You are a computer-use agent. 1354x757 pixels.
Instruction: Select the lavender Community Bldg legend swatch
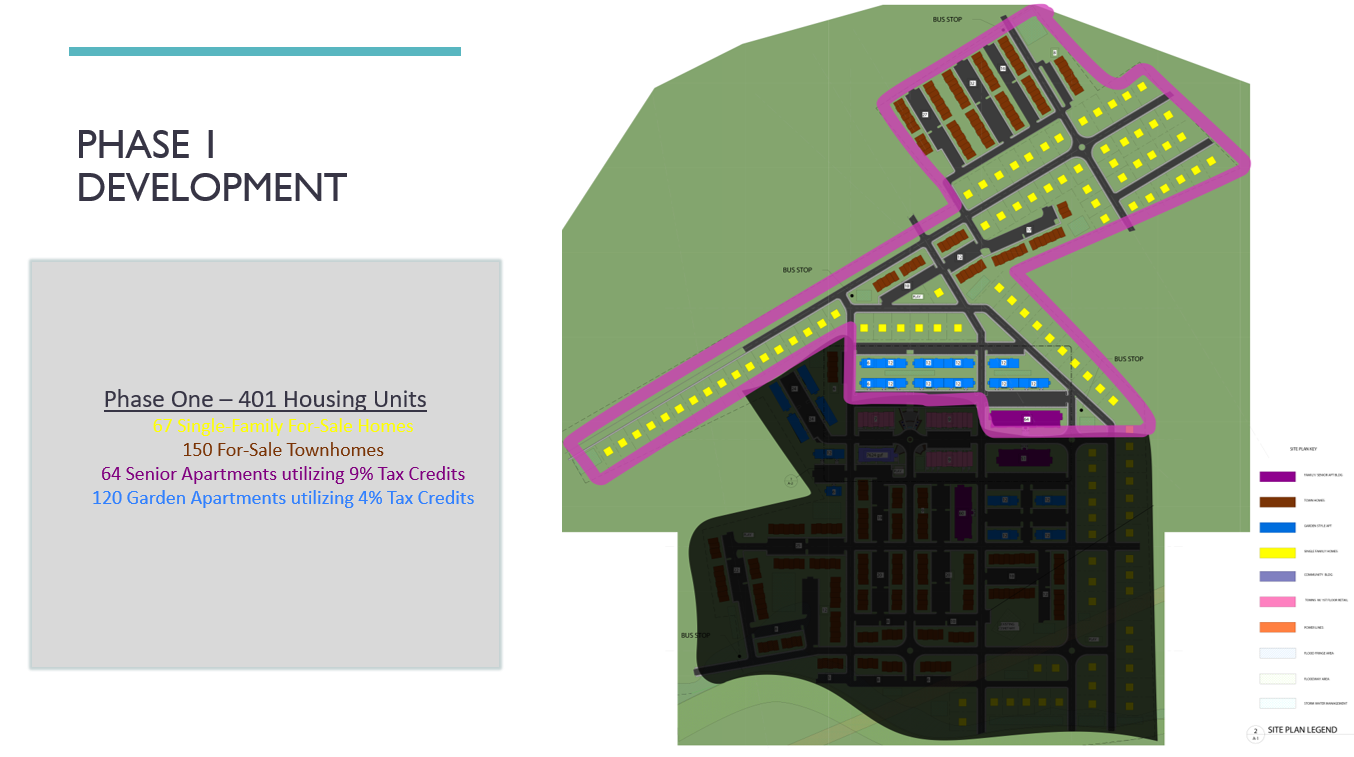1276,577
